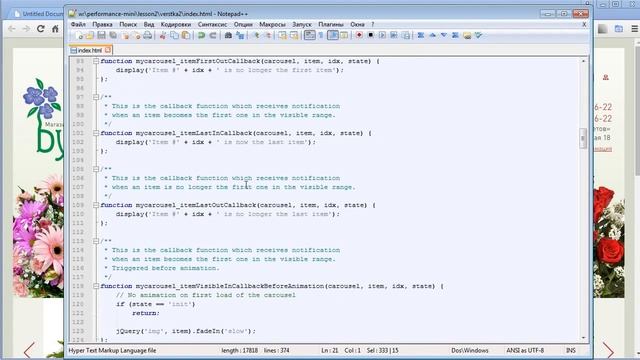Viewport: 640px width, 360px height.
Task: Click 'Dos\Windows' in status bar
Action: point(470,350)
